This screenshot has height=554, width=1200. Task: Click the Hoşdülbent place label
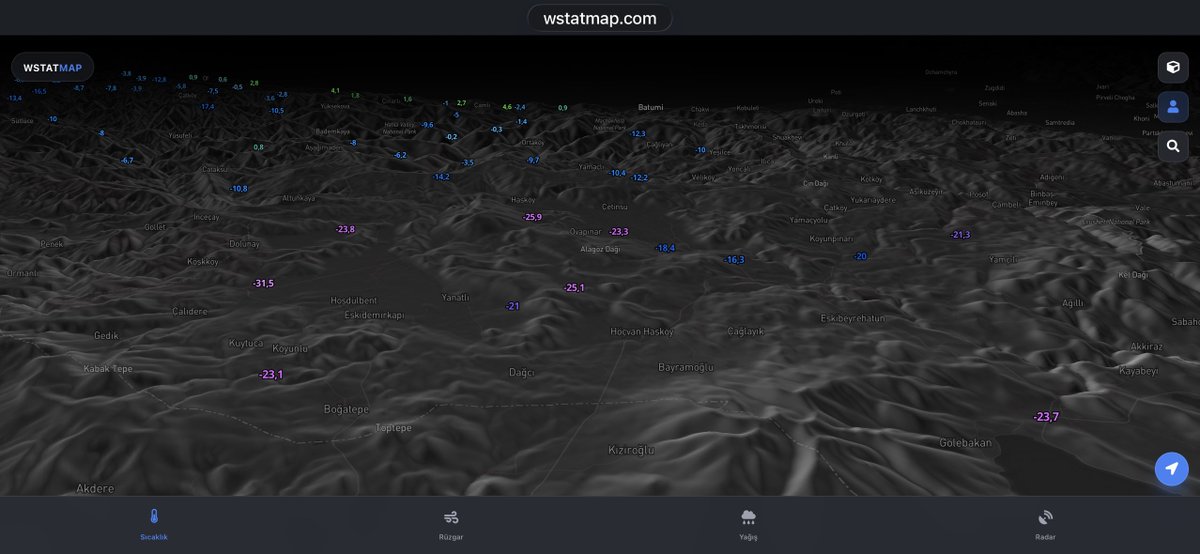tap(354, 301)
